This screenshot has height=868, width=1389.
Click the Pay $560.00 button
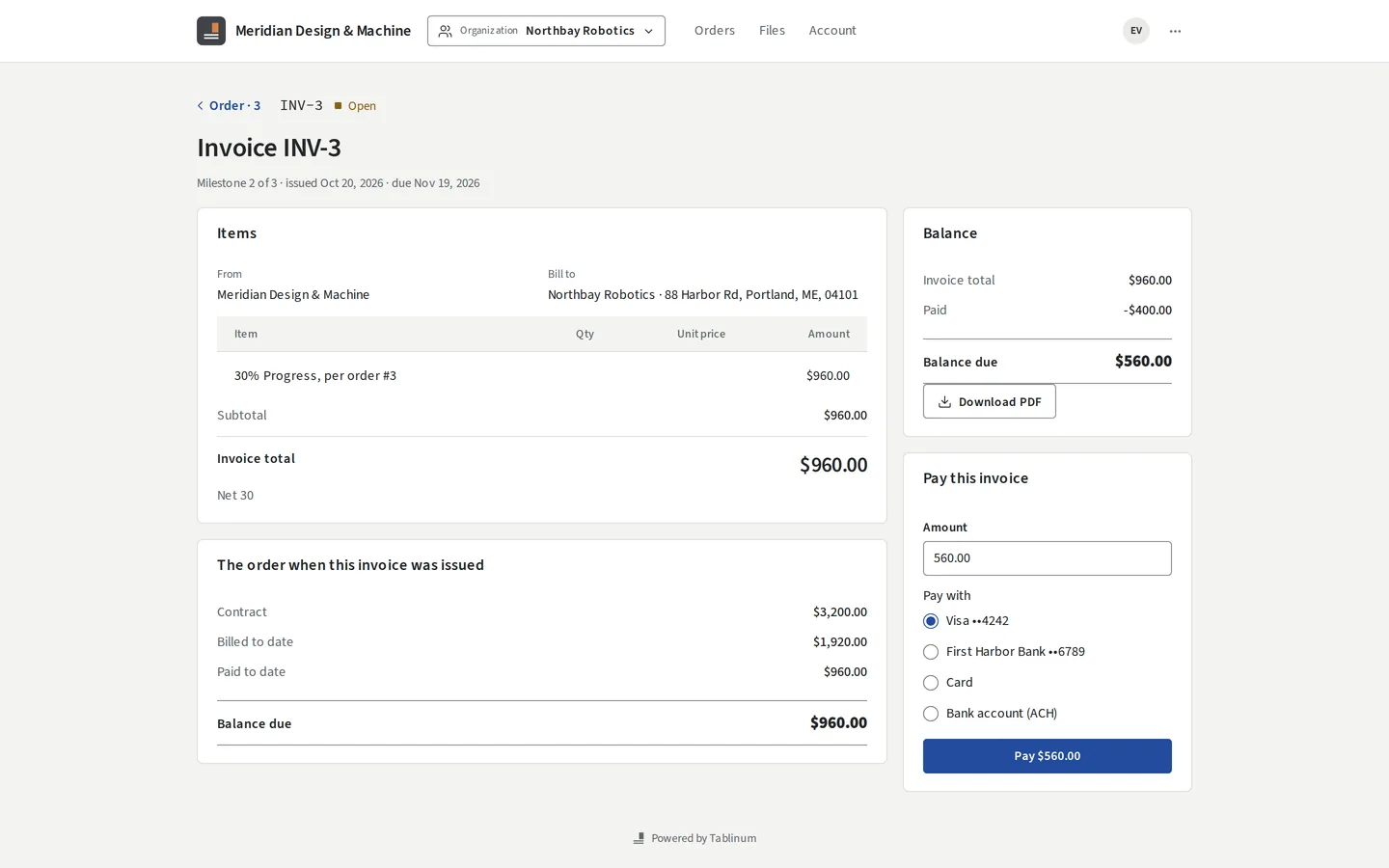[1048, 756]
